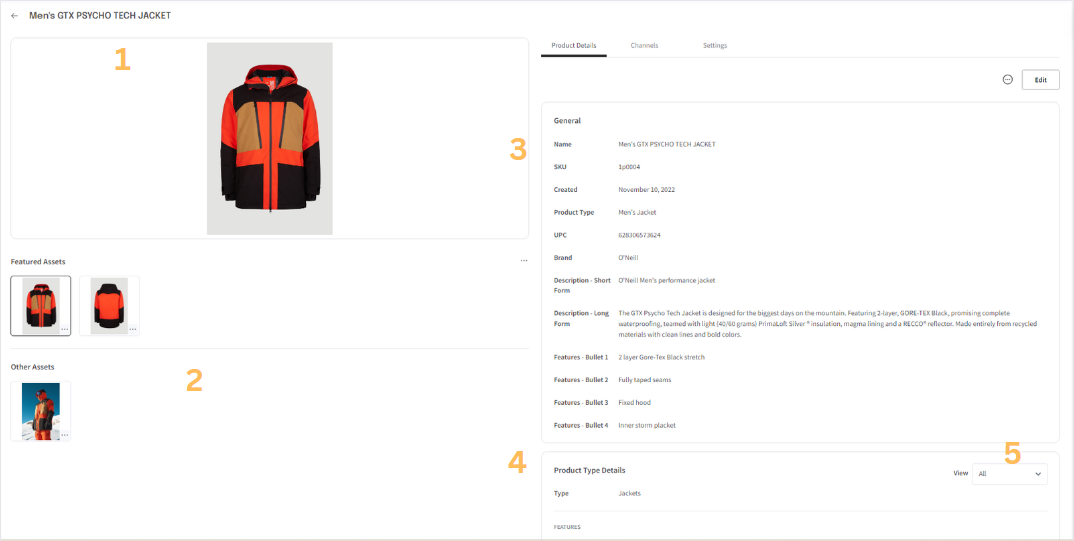Switch to the Channels tab
The image size is (1074, 541).
[x=645, y=46]
